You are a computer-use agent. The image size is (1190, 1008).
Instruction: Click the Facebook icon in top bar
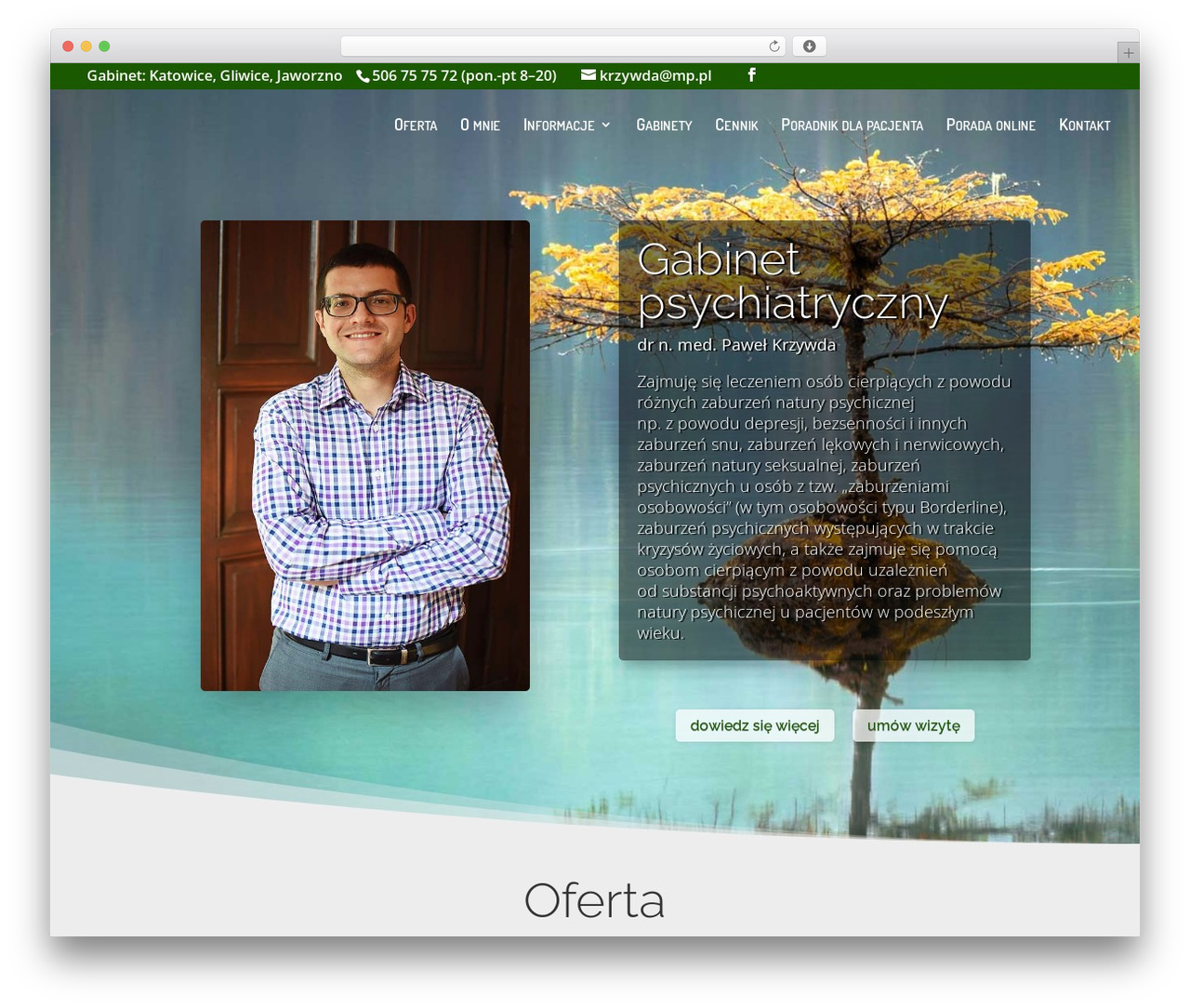click(x=751, y=74)
